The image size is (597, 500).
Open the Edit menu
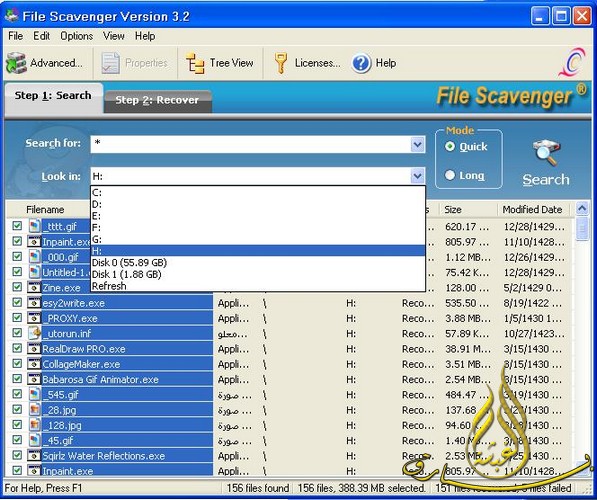[42, 36]
